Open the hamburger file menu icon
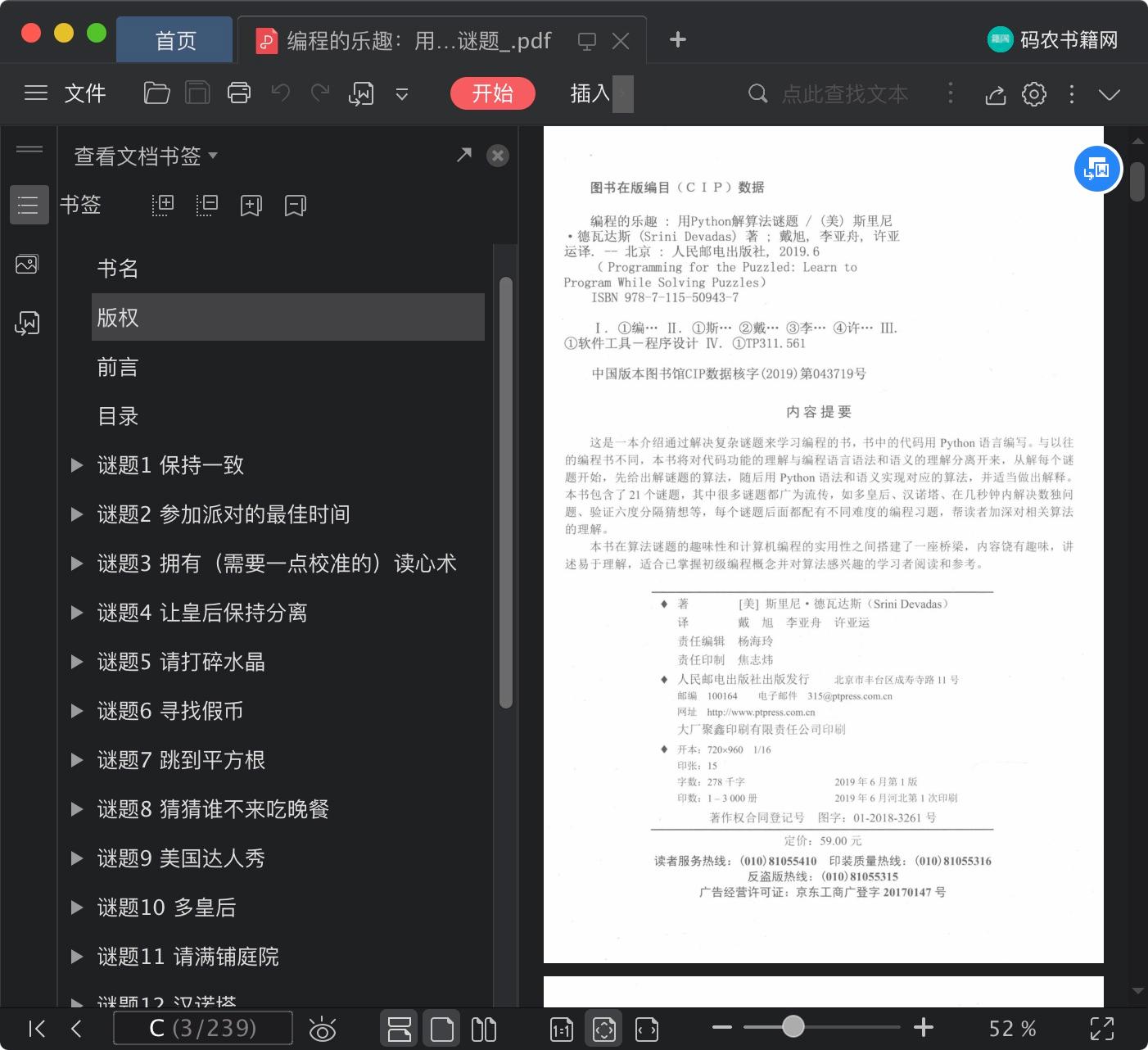Screen dimensions: 1148x1050 coord(36,93)
